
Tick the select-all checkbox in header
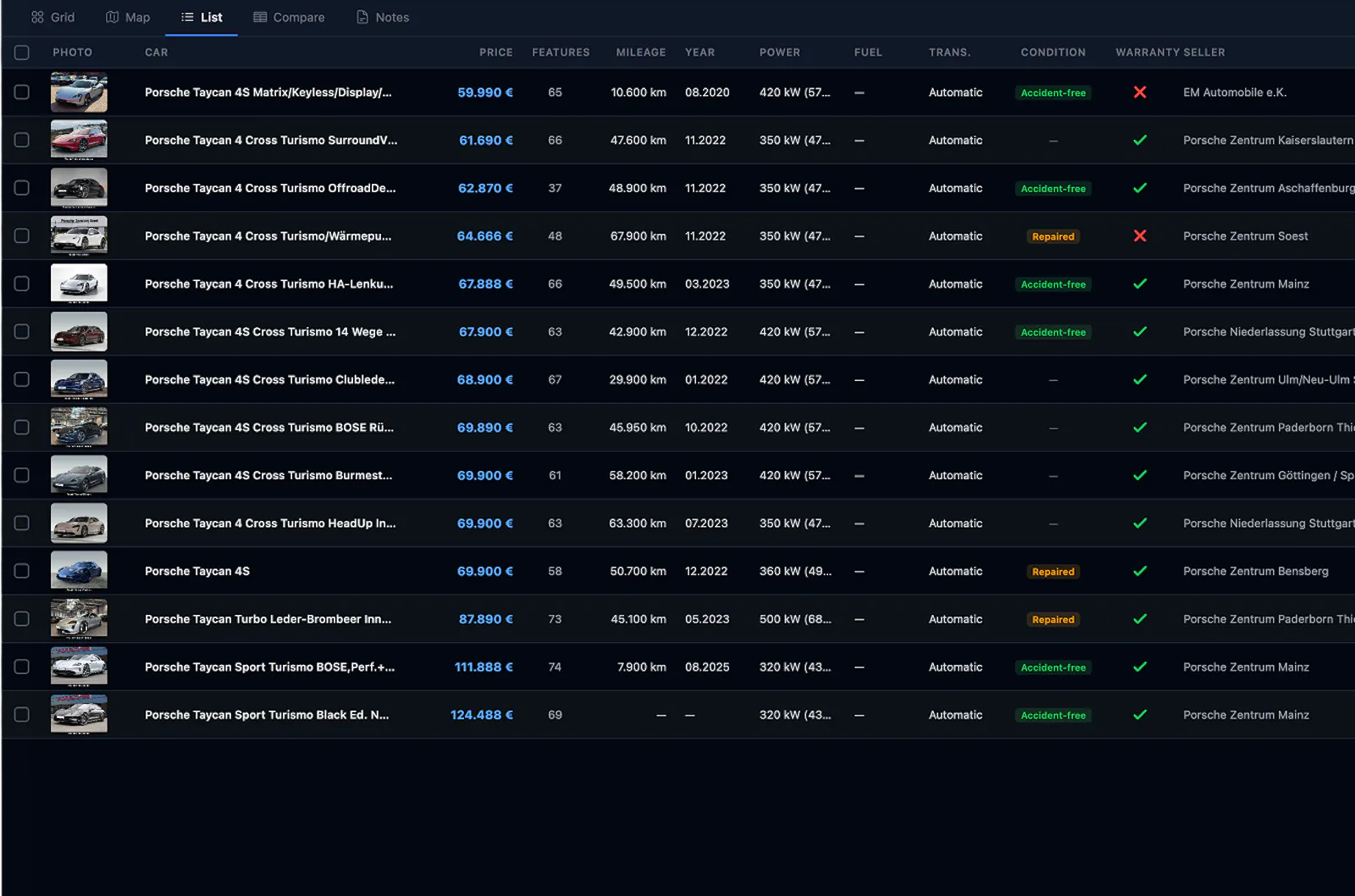tap(22, 53)
